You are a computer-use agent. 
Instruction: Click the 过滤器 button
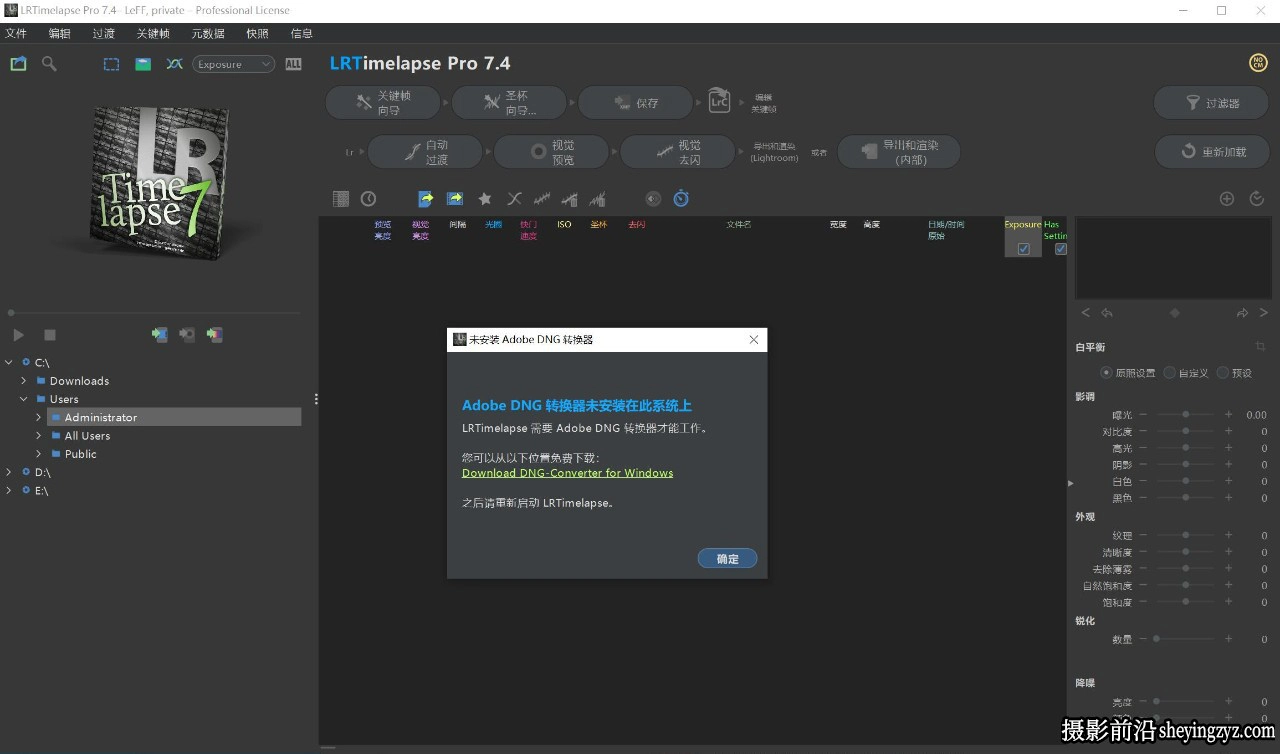[x=1212, y=103]
